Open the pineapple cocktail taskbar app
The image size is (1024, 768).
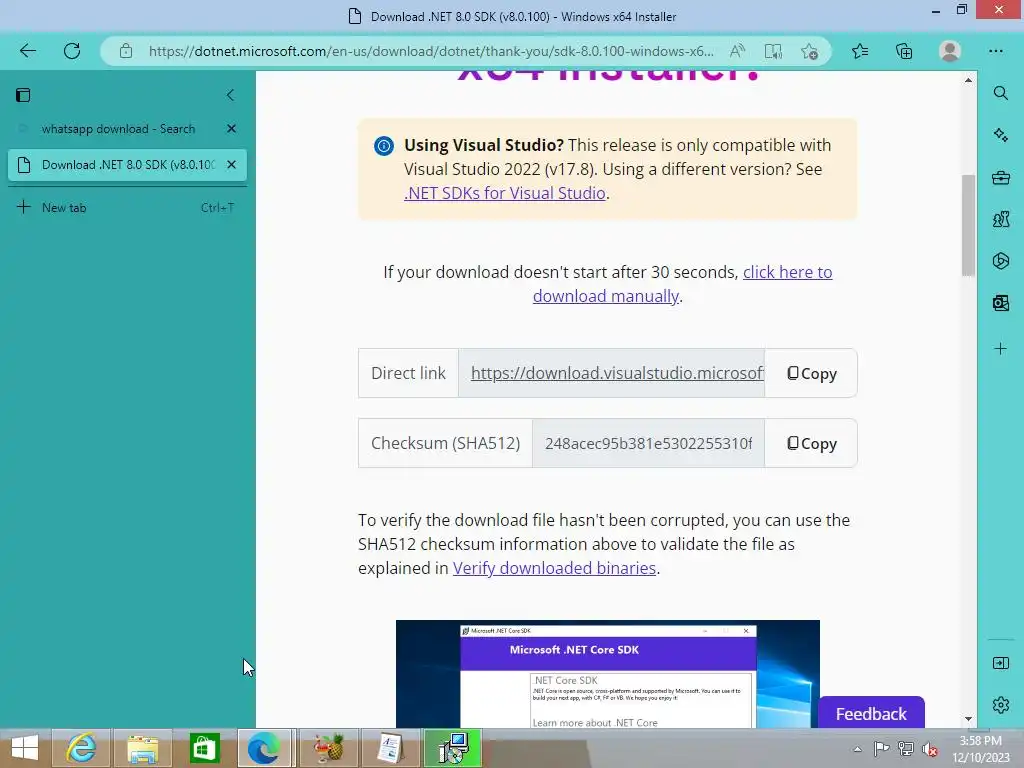[330, 748]
